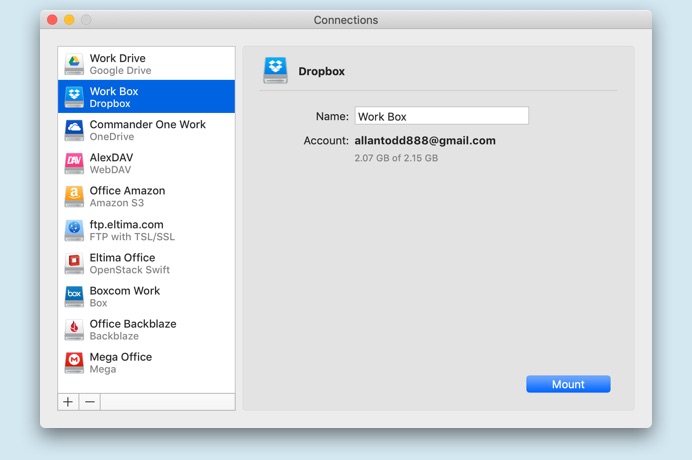This screenshot has height=460, width=692.
Task: Click the FTP globe icon for ftp.eltima.com
Action: 74,230
